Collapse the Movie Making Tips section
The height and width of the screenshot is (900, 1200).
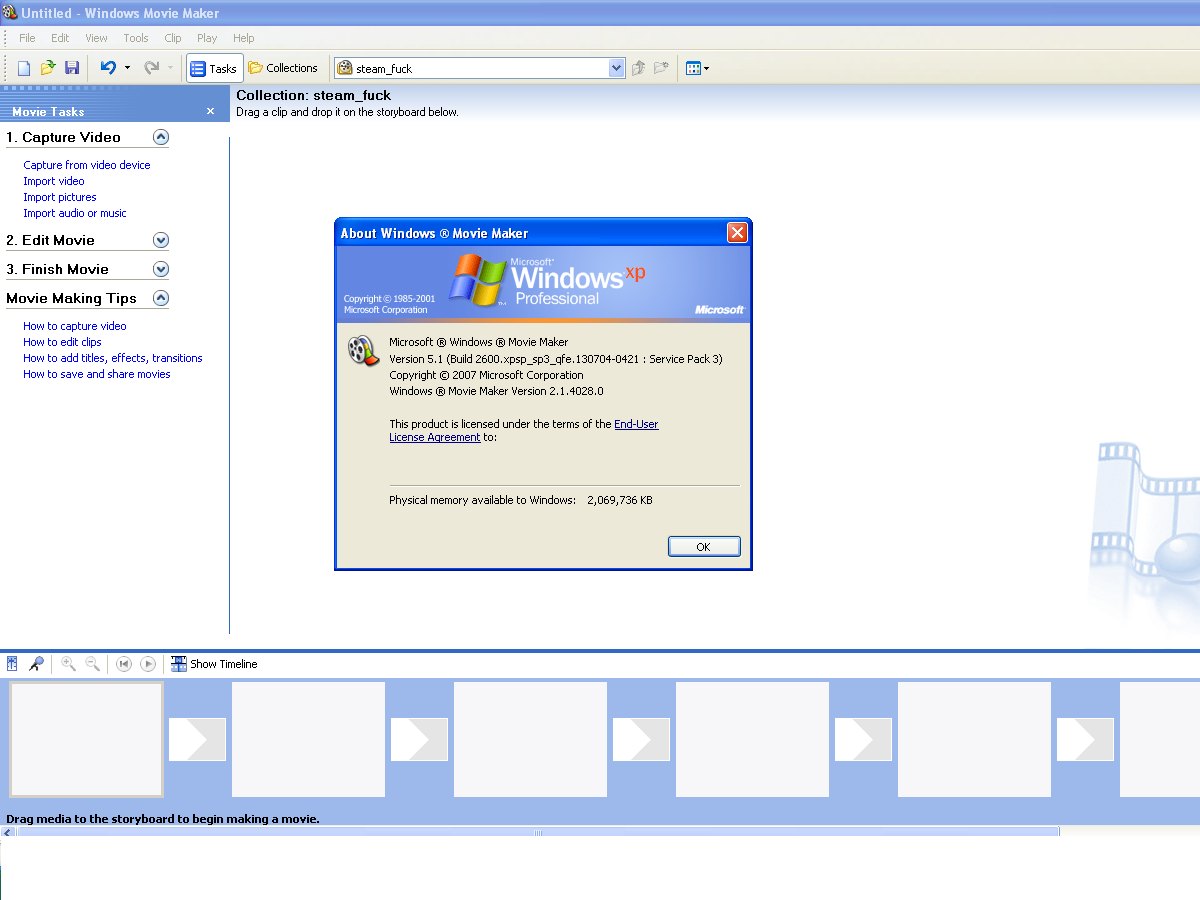coord(161,298)
